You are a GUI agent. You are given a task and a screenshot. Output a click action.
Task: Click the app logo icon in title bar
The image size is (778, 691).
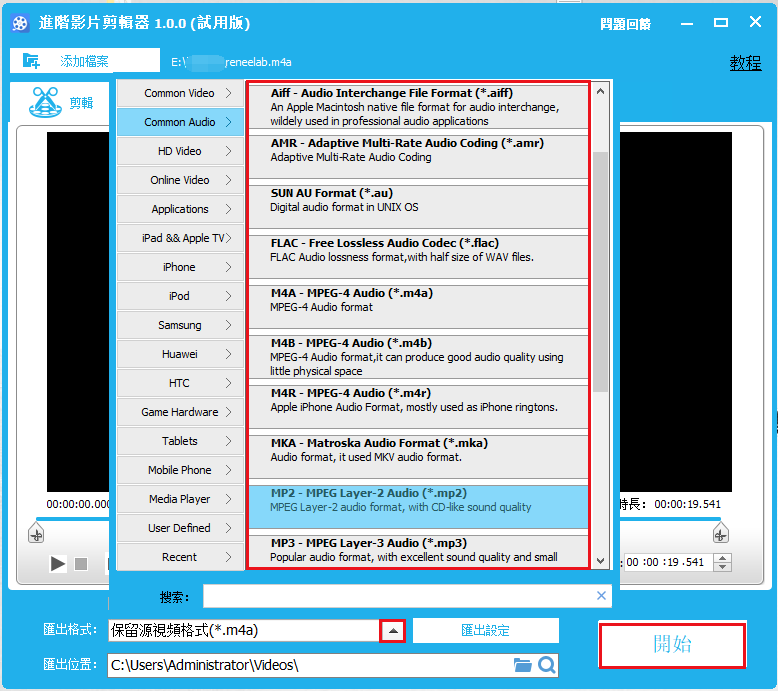click(20, 23)
